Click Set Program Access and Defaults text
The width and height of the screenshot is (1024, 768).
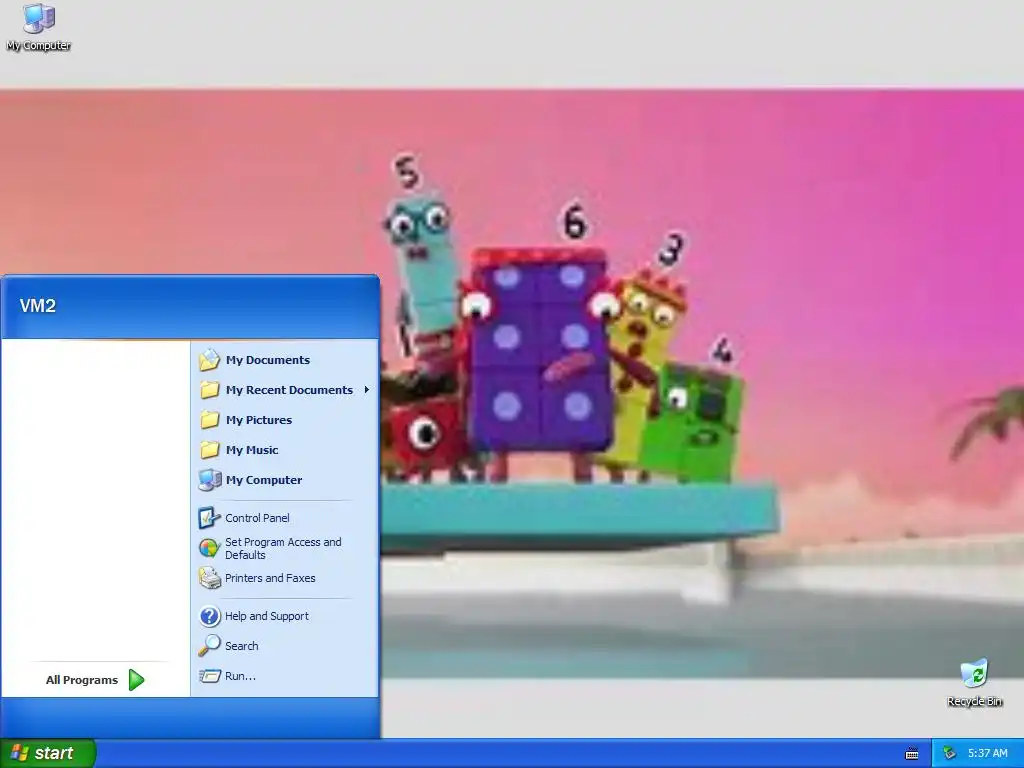283,549
